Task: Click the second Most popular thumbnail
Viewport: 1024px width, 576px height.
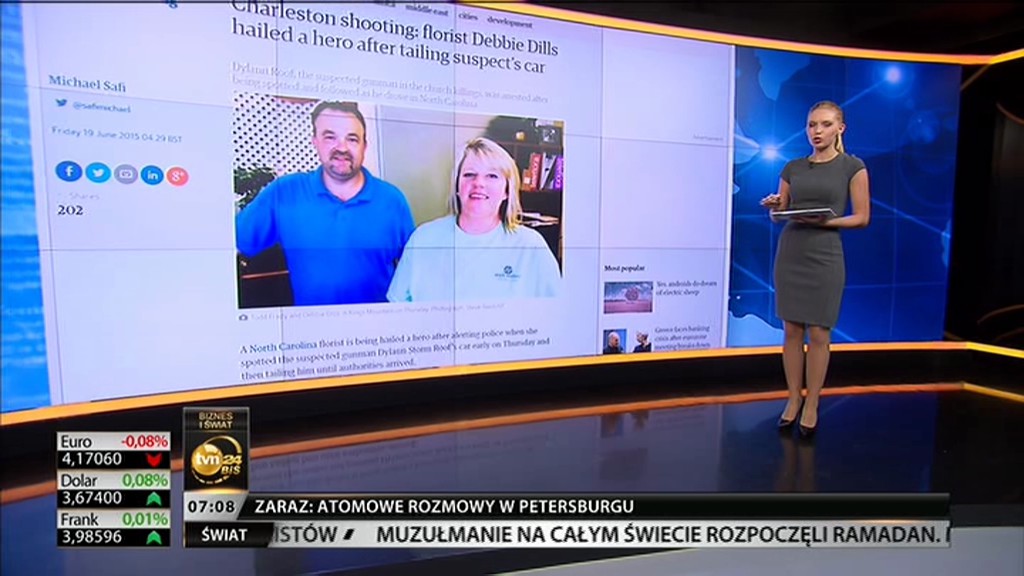Action: click(627, 341)
